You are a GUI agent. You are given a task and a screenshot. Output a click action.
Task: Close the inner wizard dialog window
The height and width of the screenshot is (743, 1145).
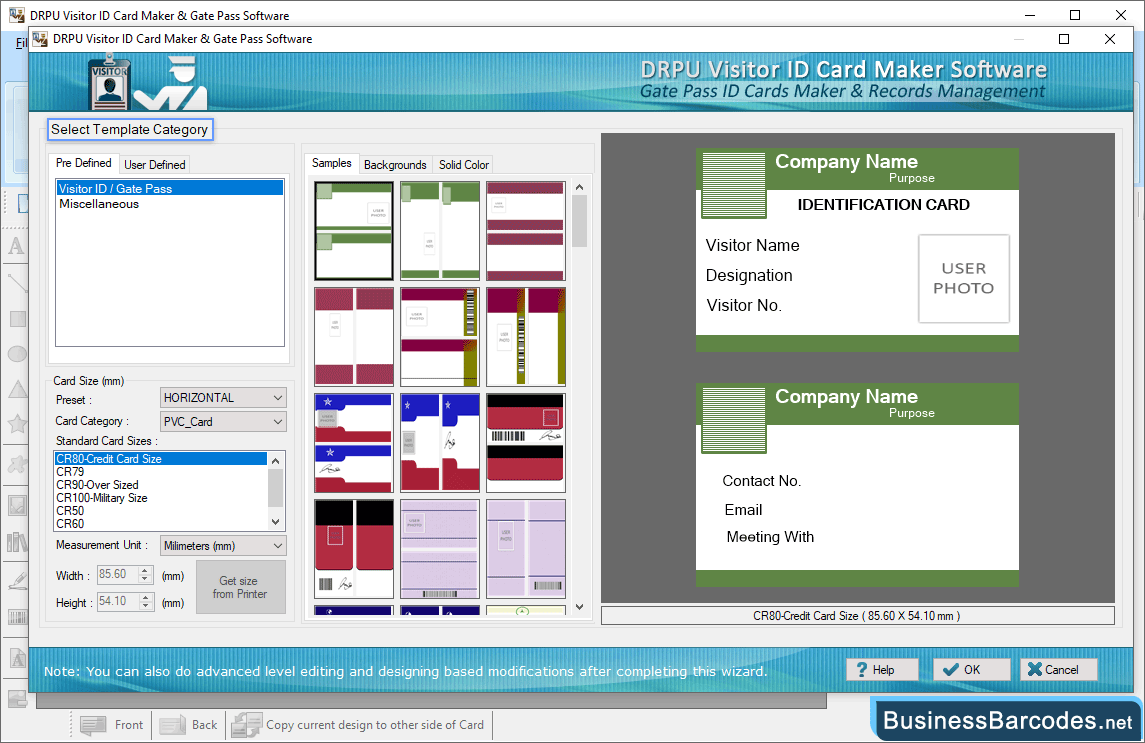pos(1110,39)
